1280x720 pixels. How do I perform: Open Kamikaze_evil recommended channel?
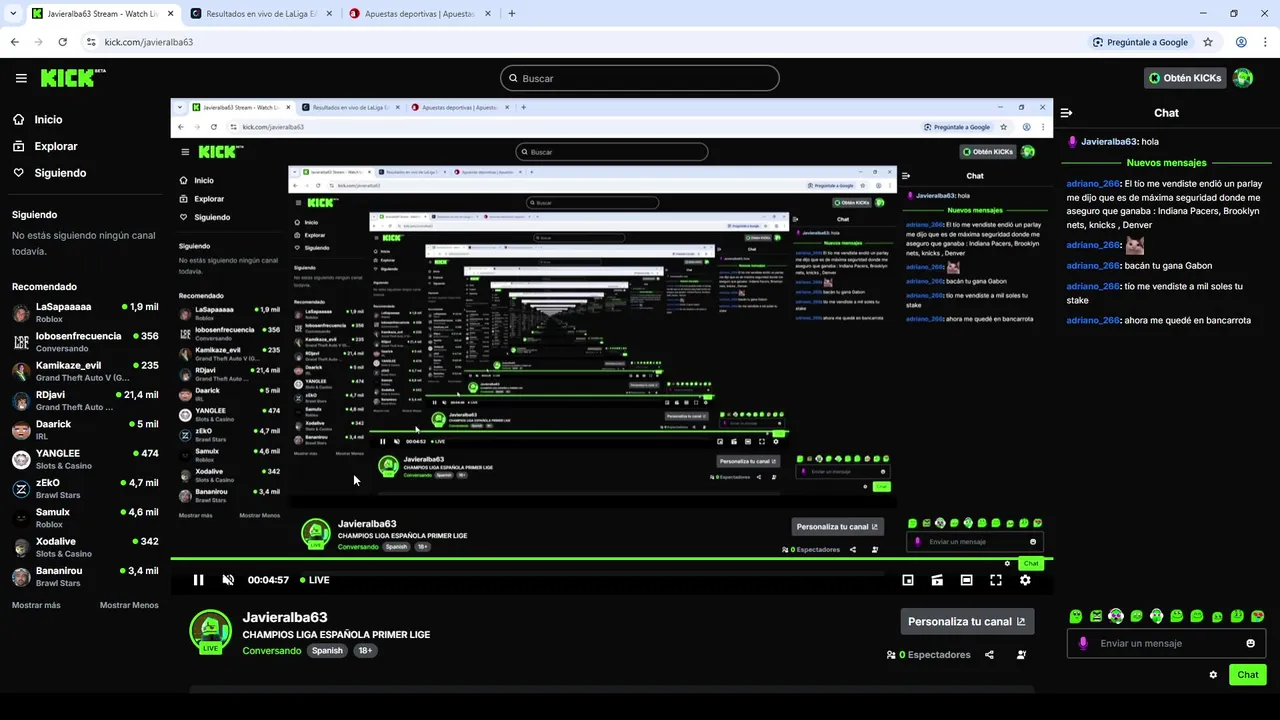tap(85, 371)
